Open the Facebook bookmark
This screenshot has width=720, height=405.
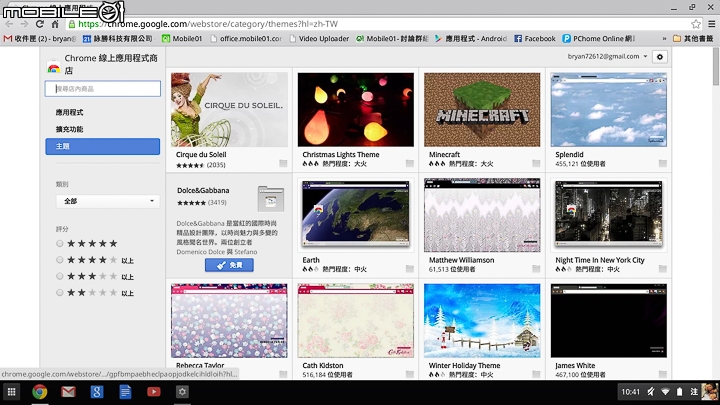pyautogui.click(x=534, y=39)
